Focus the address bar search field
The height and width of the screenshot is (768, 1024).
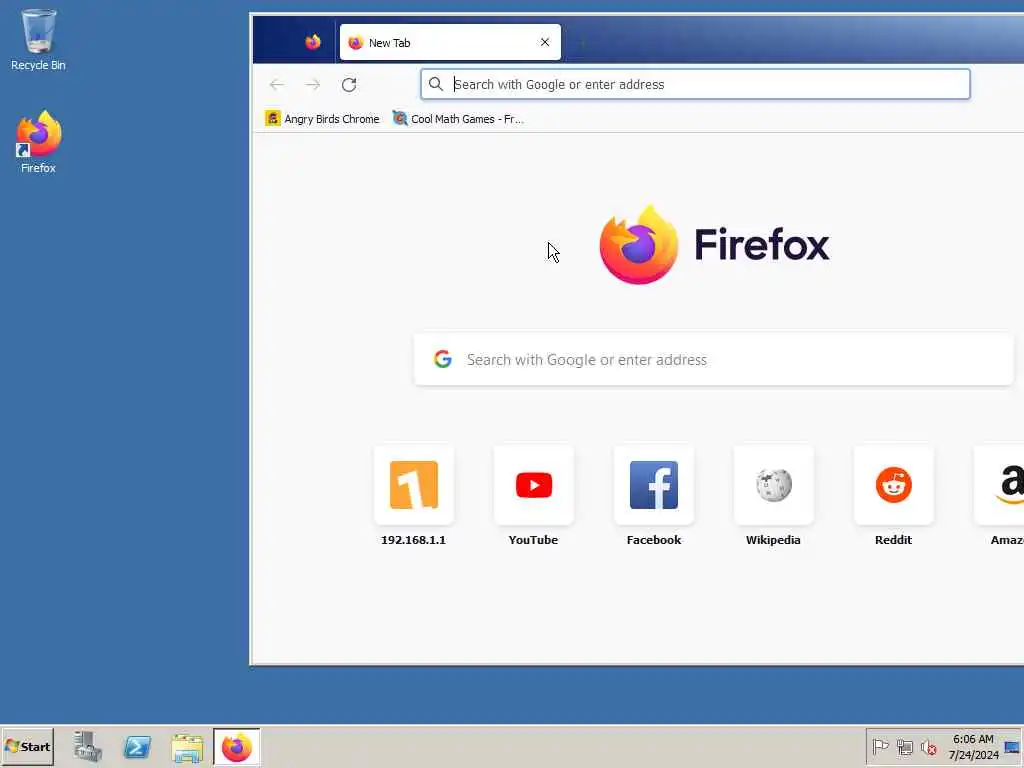point(696,84)
